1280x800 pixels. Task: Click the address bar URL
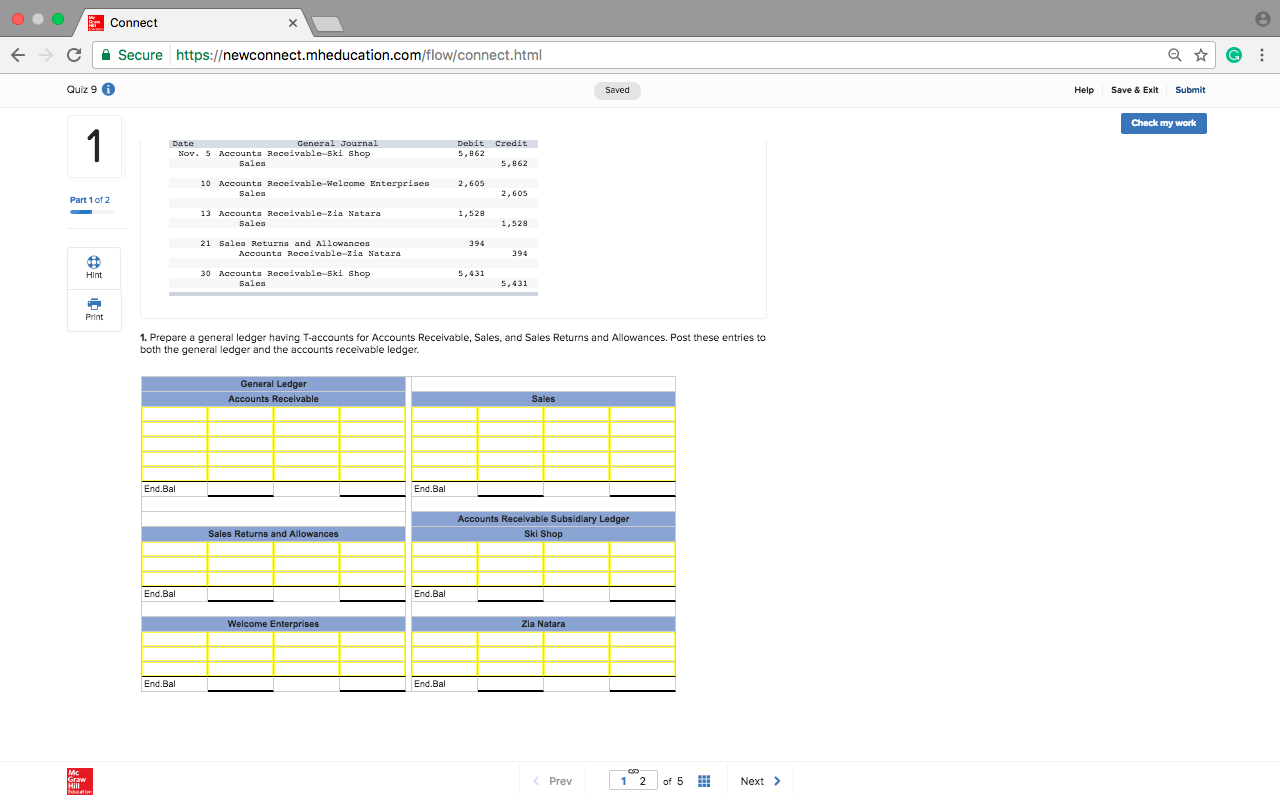pyautogui.click(x=359, y=55)
